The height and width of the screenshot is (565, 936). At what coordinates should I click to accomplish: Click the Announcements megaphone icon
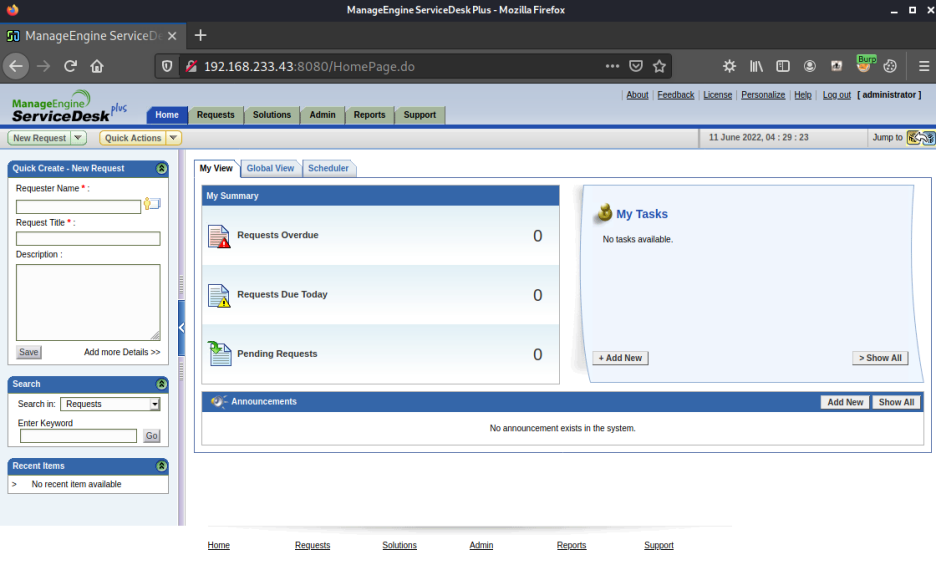[218, 402]
